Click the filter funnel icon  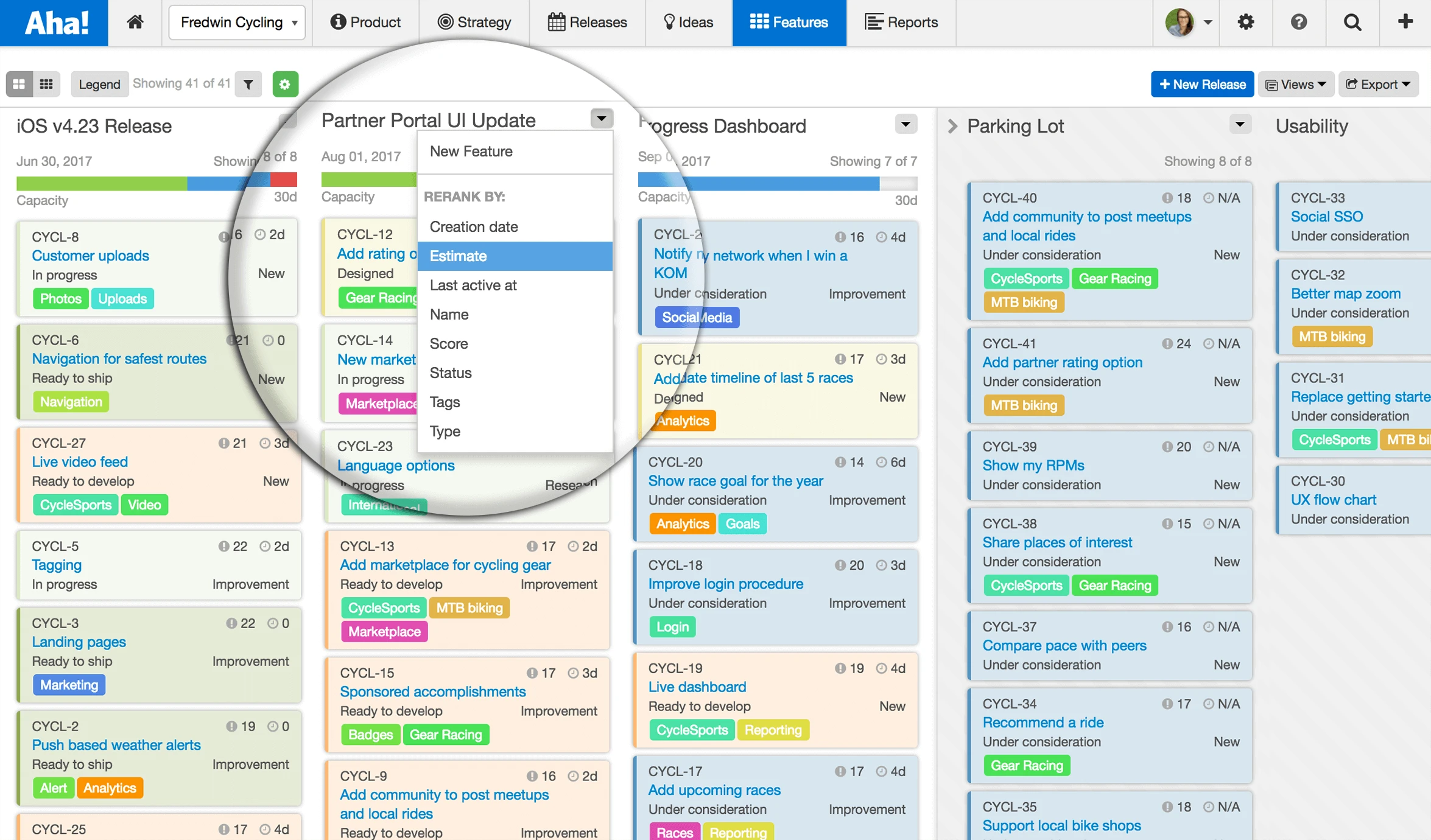tap(248, 84)
